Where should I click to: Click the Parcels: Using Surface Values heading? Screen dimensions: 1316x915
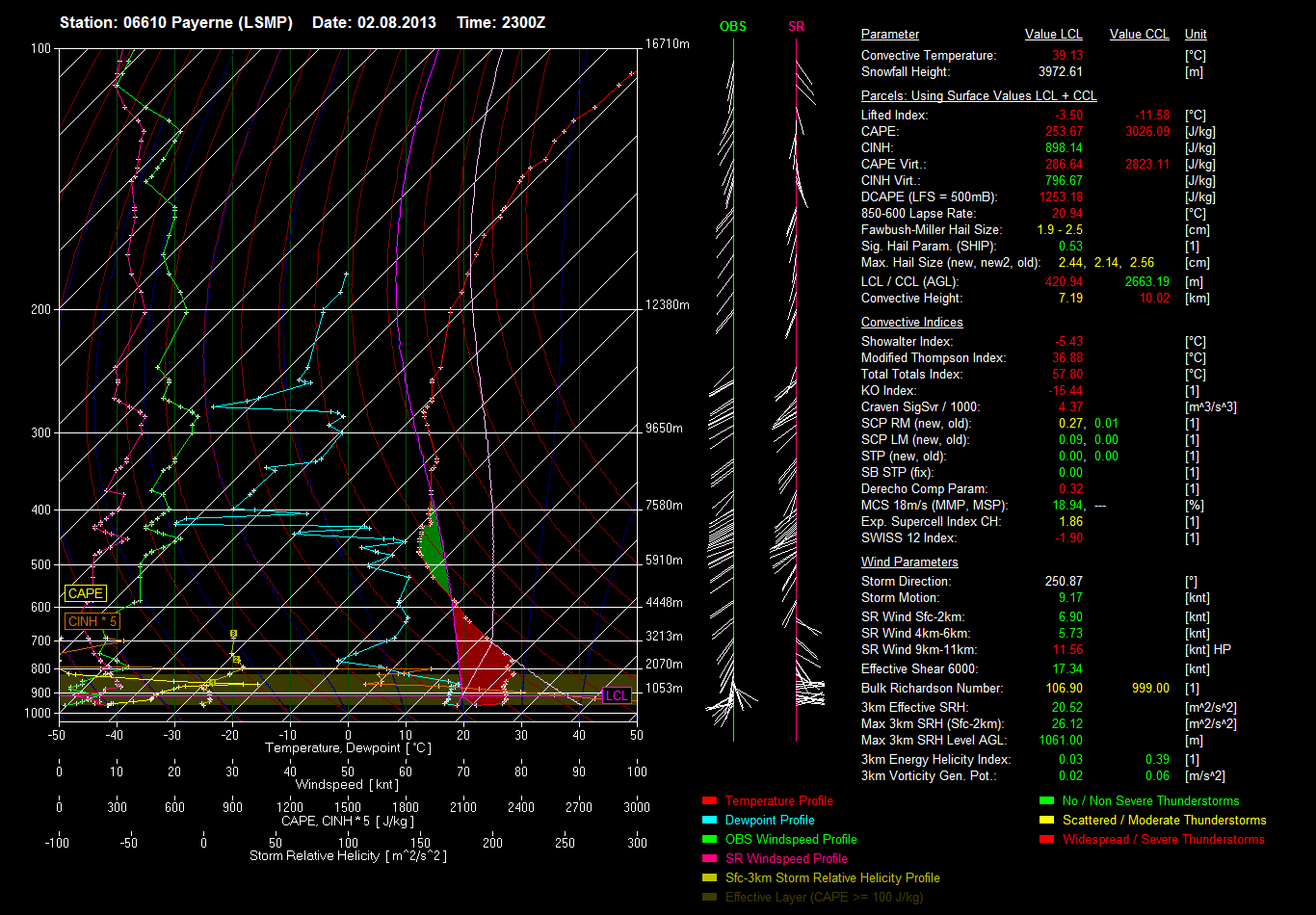point(979,96)
